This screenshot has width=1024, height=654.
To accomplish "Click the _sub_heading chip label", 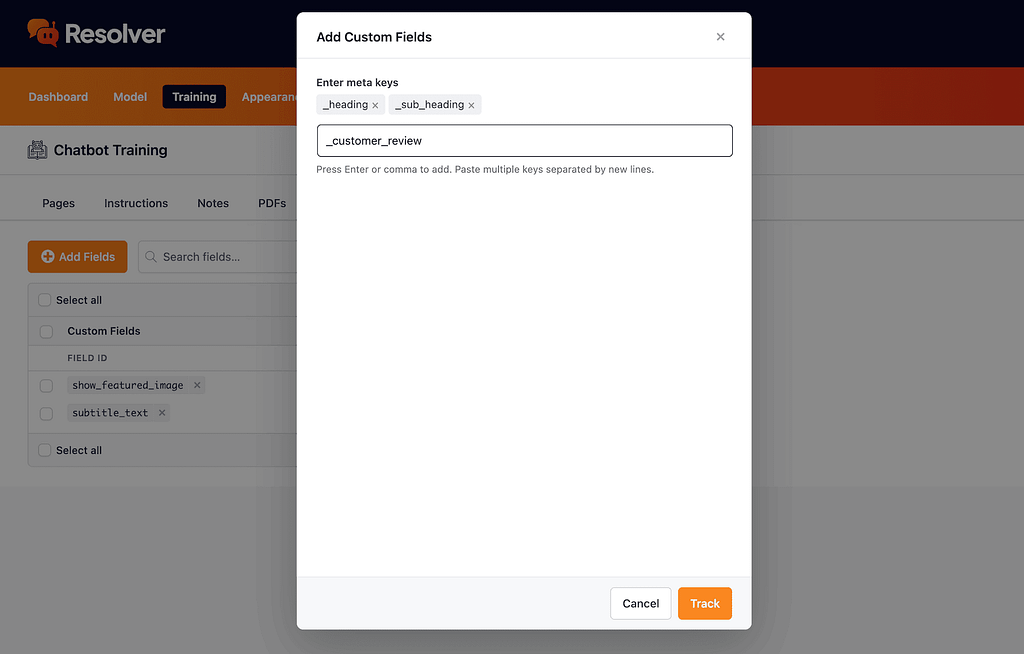I will [x=429, y=105].
